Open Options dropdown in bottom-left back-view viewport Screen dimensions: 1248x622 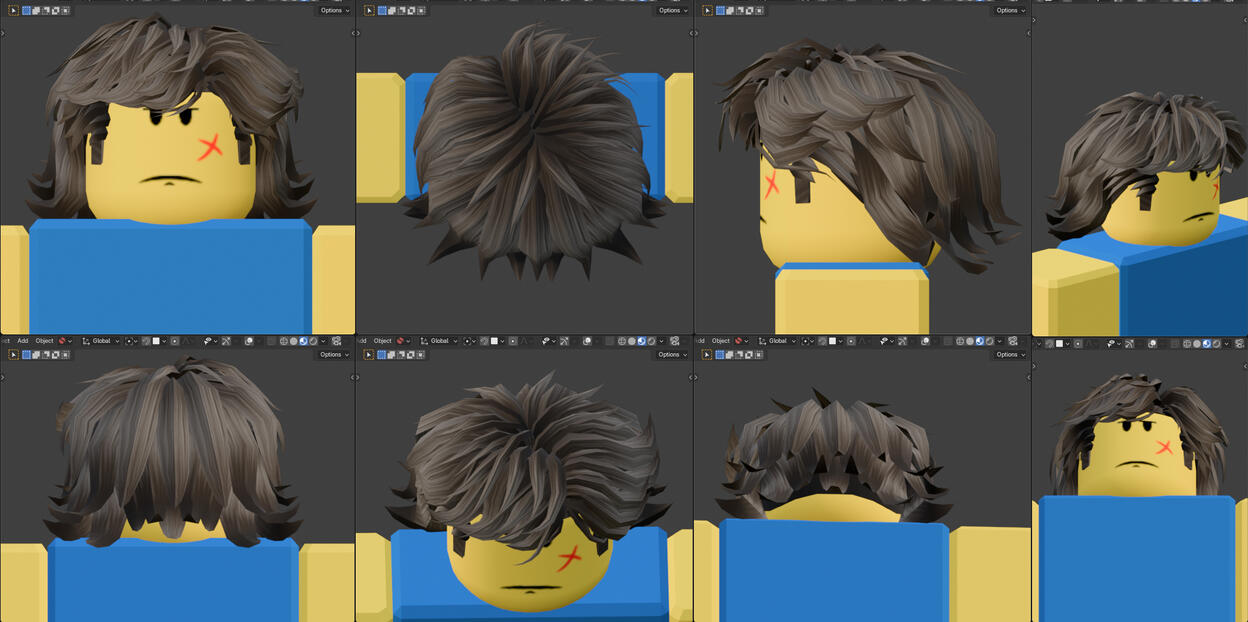[334, 354]
